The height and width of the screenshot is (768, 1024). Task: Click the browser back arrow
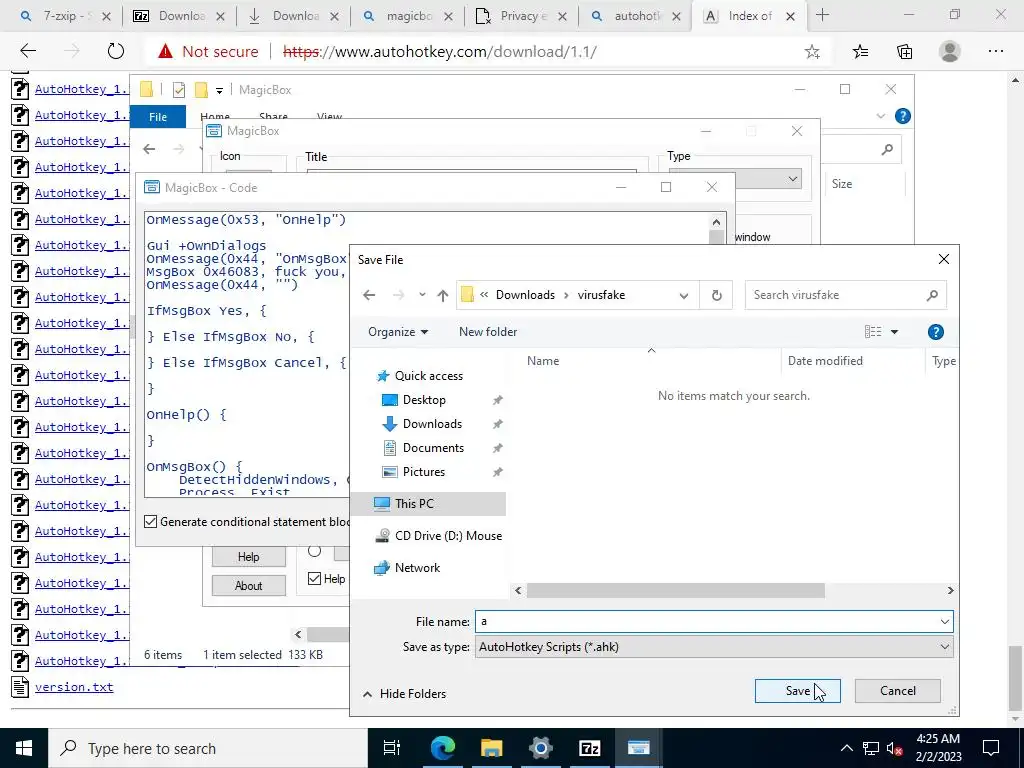click(28, 51)
